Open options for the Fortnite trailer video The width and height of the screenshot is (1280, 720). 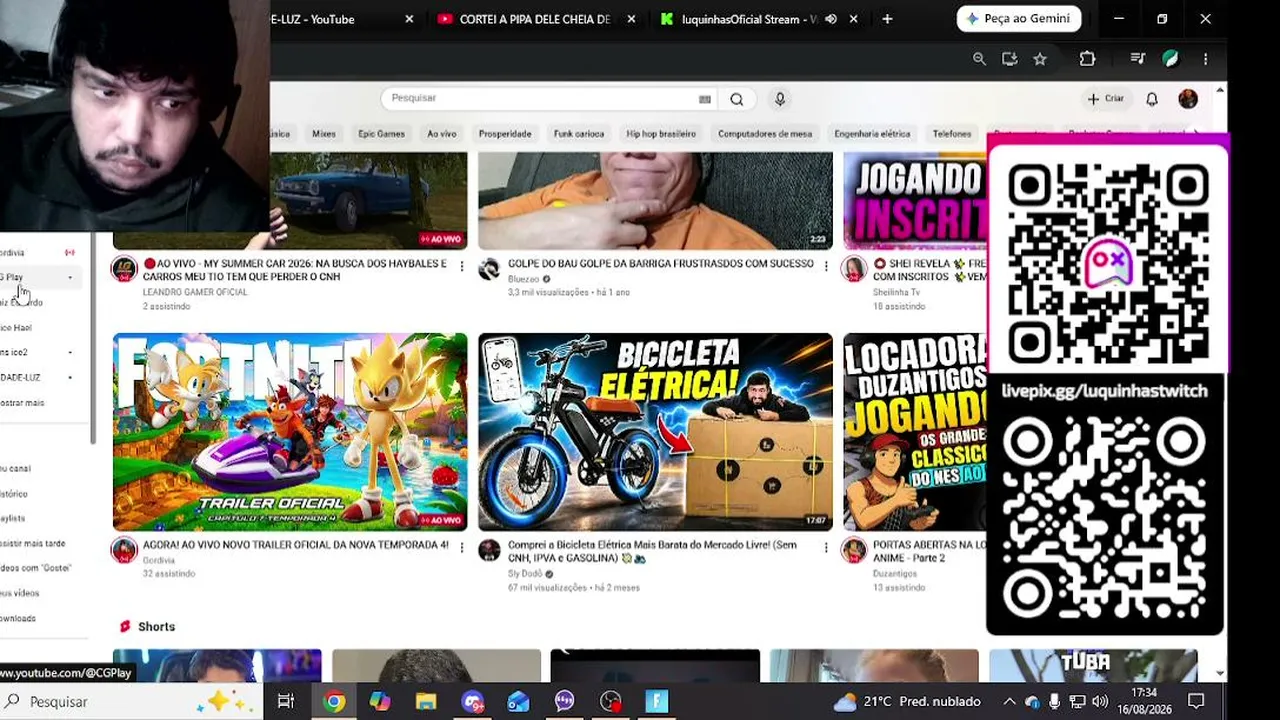(x=461, y=547)
